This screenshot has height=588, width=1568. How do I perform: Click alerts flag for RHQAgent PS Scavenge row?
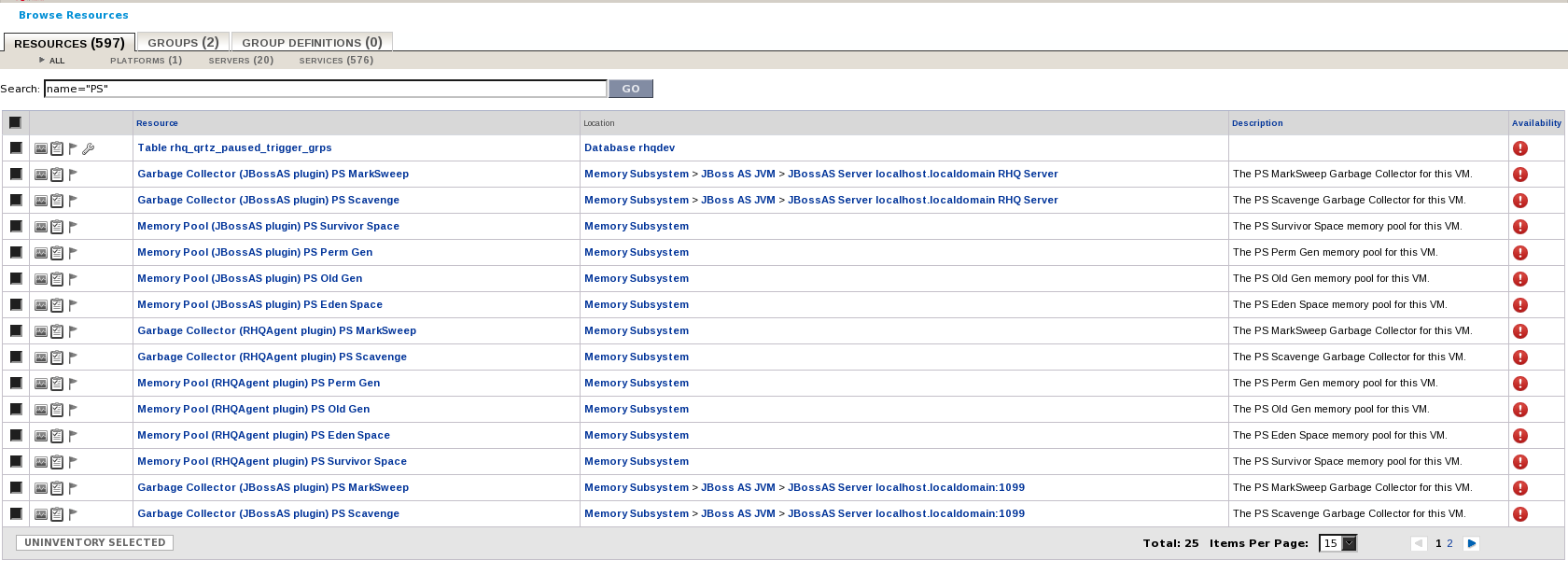click(x=73, y=357)
